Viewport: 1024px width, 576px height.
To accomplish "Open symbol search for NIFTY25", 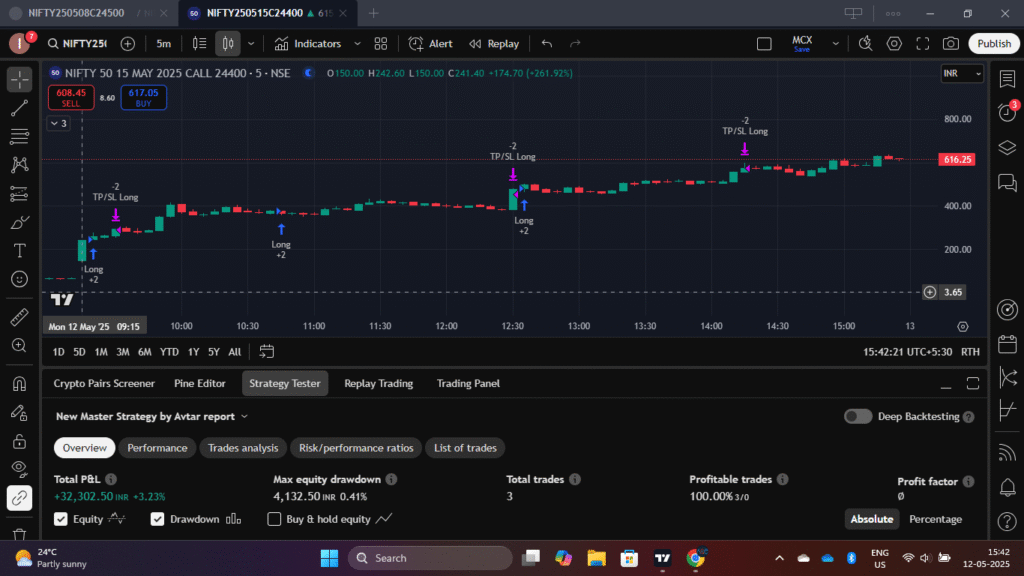I will [x=77, y=44].
